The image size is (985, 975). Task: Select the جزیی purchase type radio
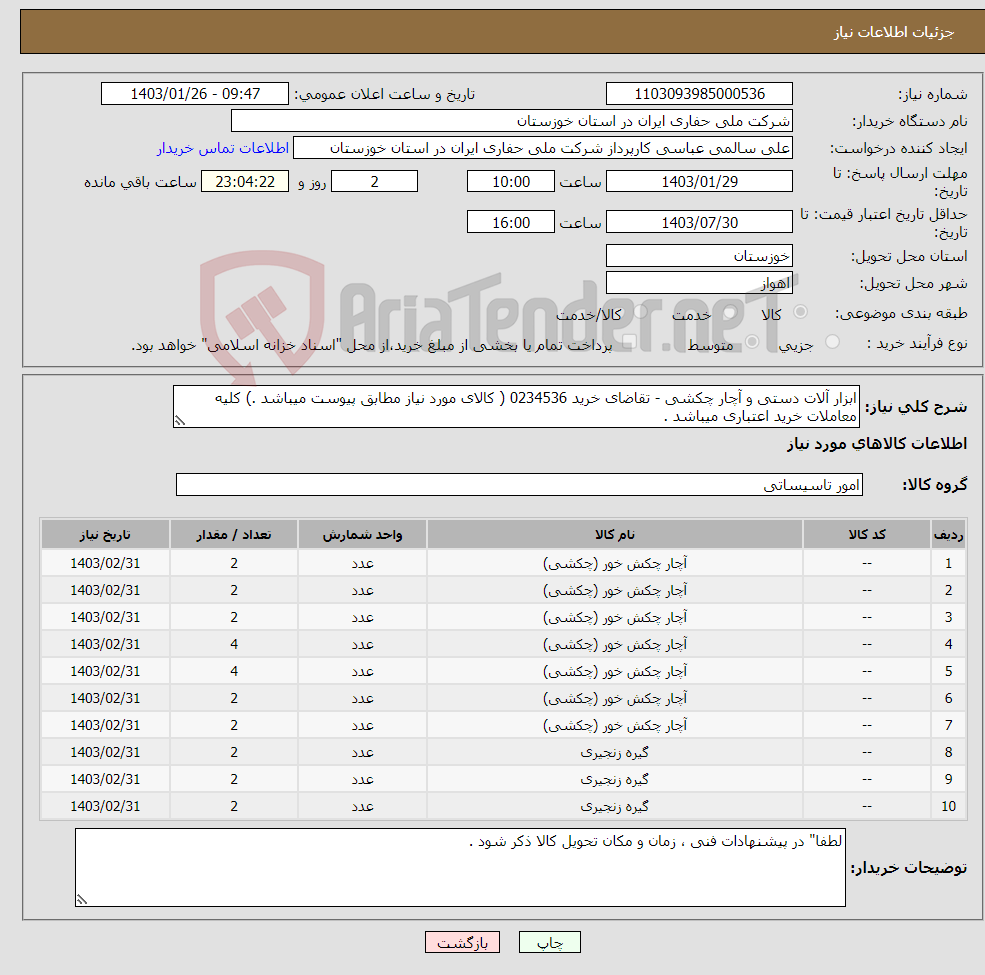tap(832, 342)
